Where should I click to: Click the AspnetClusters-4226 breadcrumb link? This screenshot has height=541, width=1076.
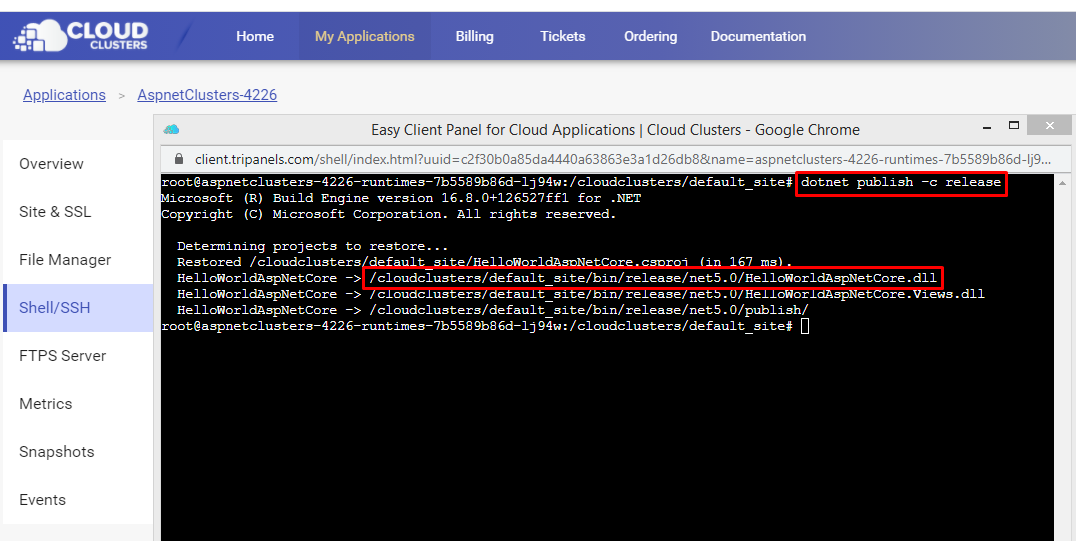[207, 95]
